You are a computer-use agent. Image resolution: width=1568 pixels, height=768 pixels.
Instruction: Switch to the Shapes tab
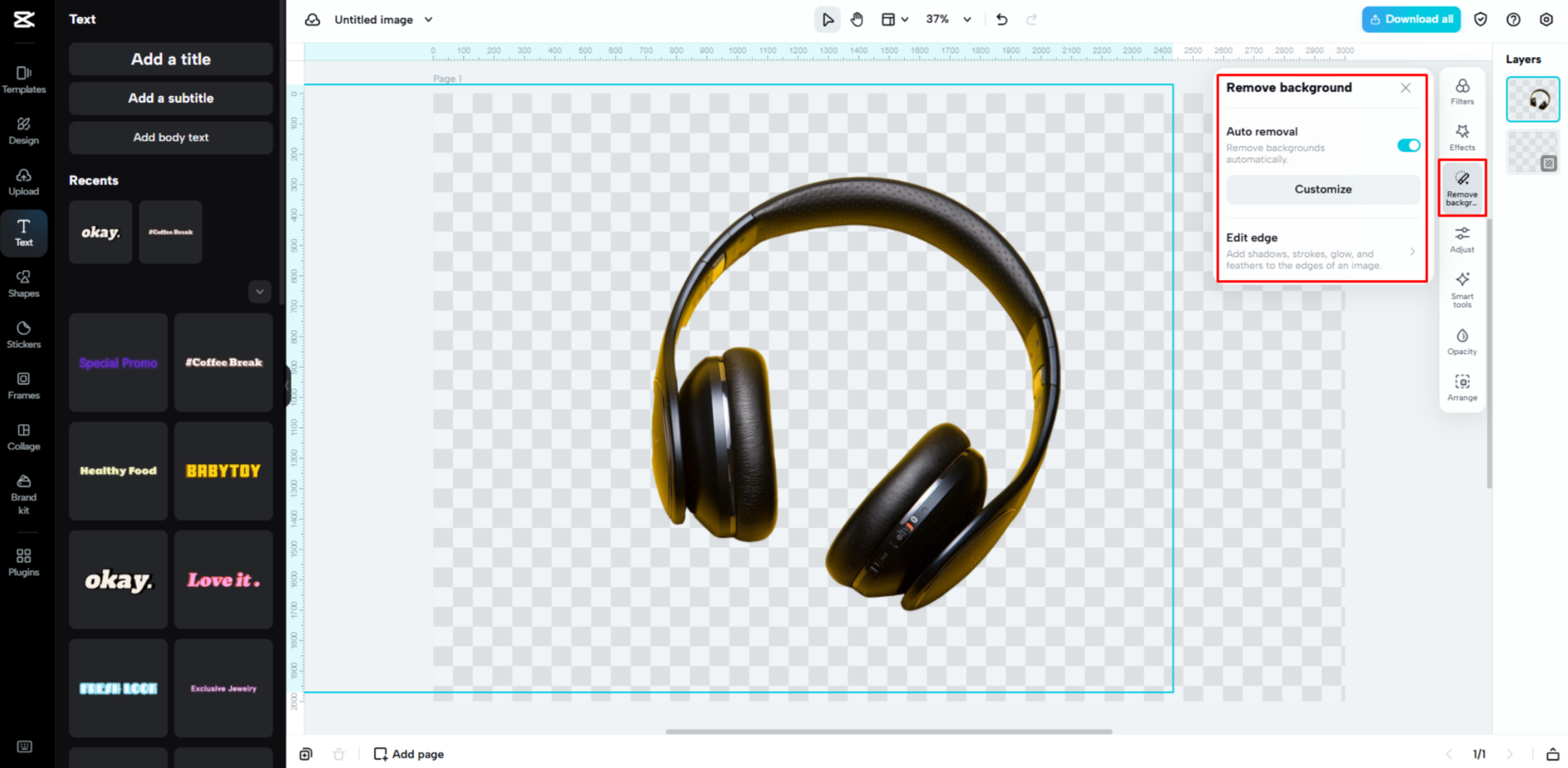tap(23, 284)
